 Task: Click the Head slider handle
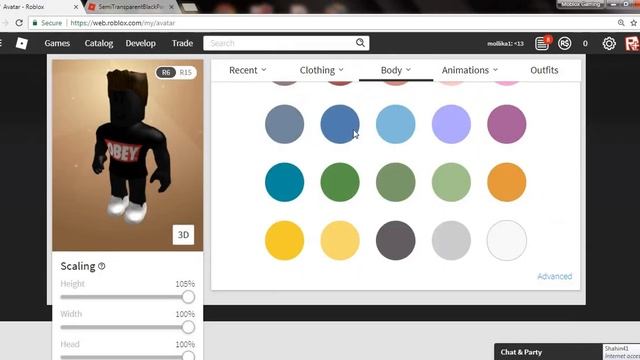point(188,356)
